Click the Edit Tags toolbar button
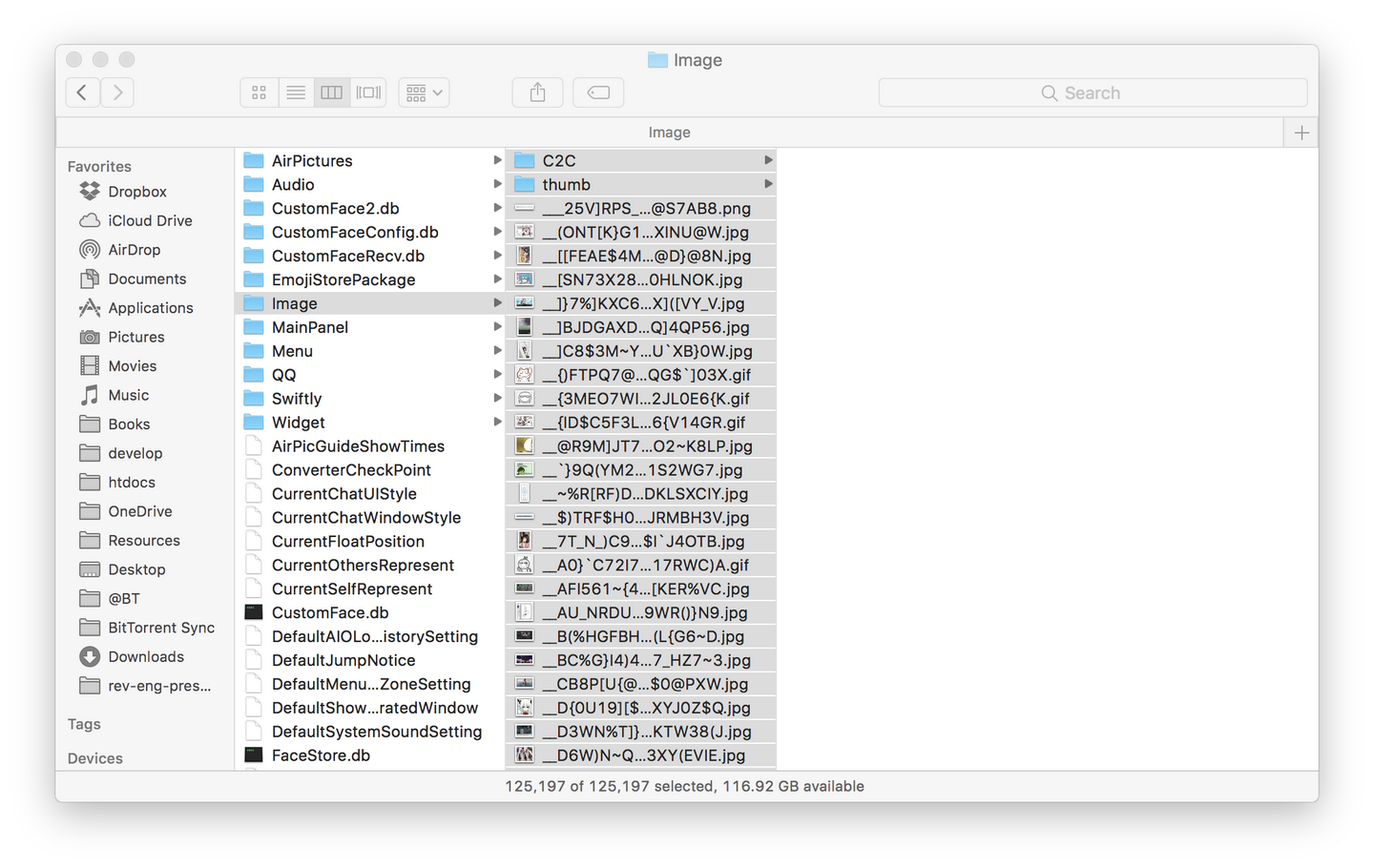1374x868 pixels. click(x=598, y=93)
